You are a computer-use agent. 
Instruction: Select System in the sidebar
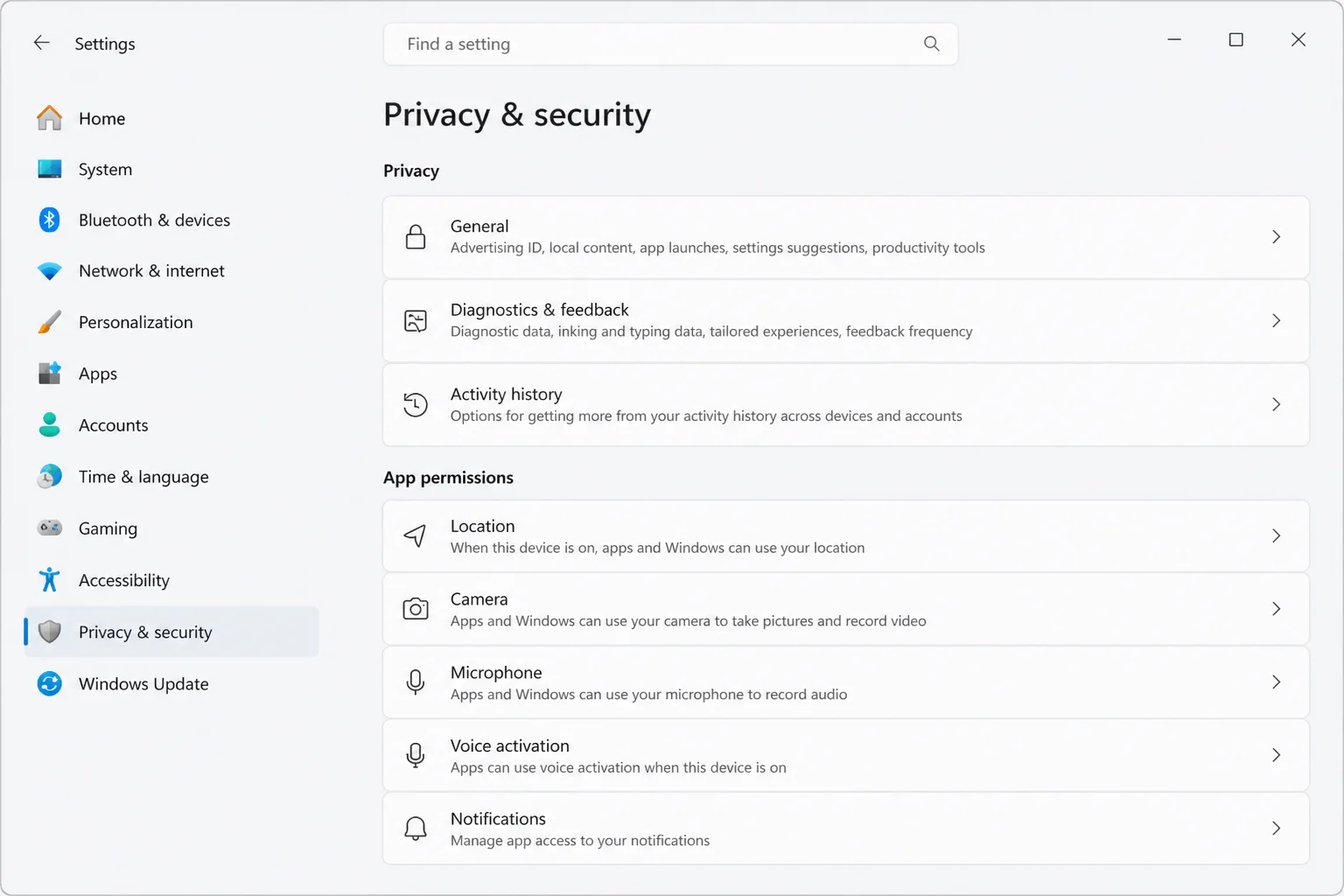click(x=171, y=169)
